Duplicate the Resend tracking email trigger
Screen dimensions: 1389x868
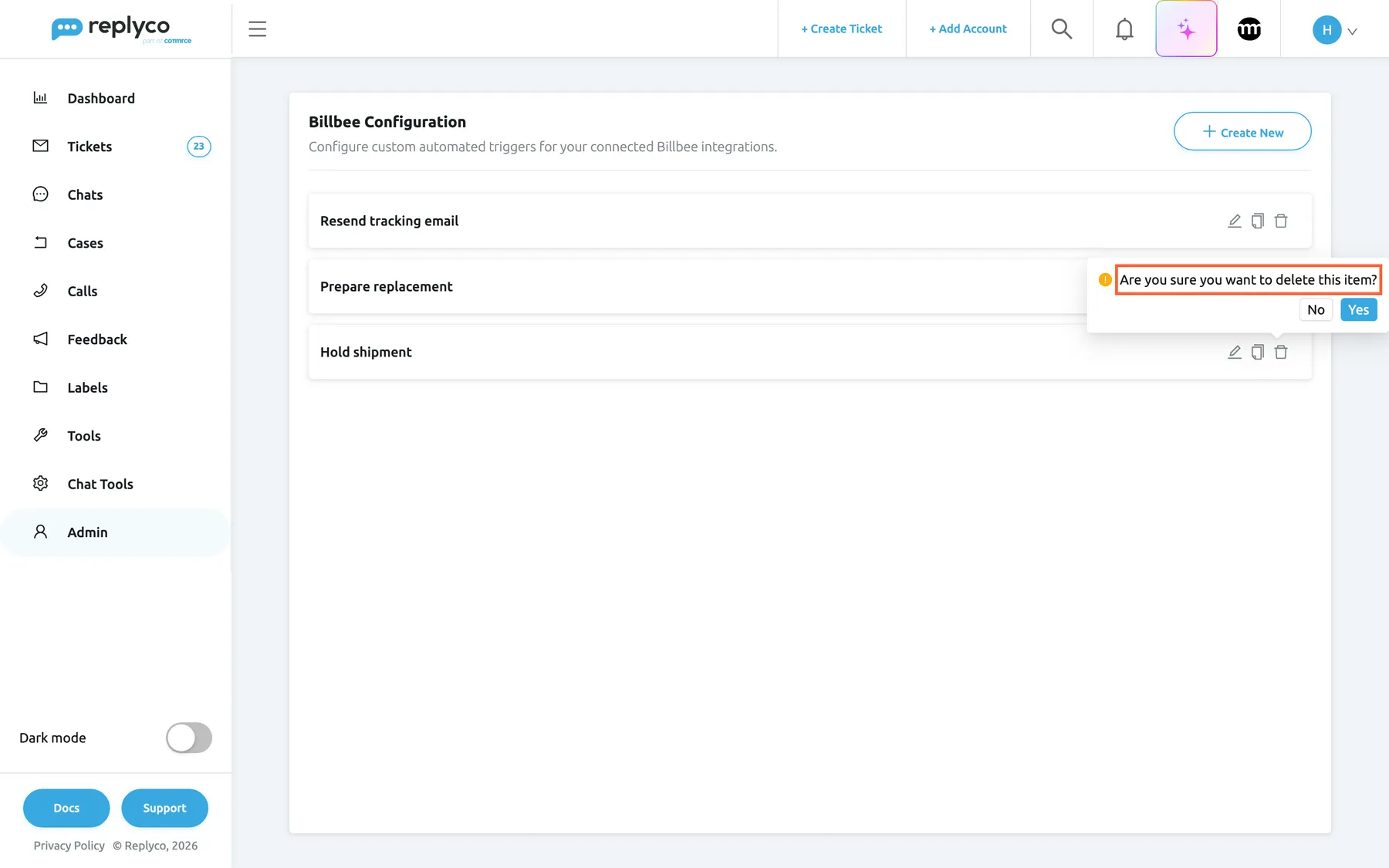pyautogui.click(x=1258, y=221)
